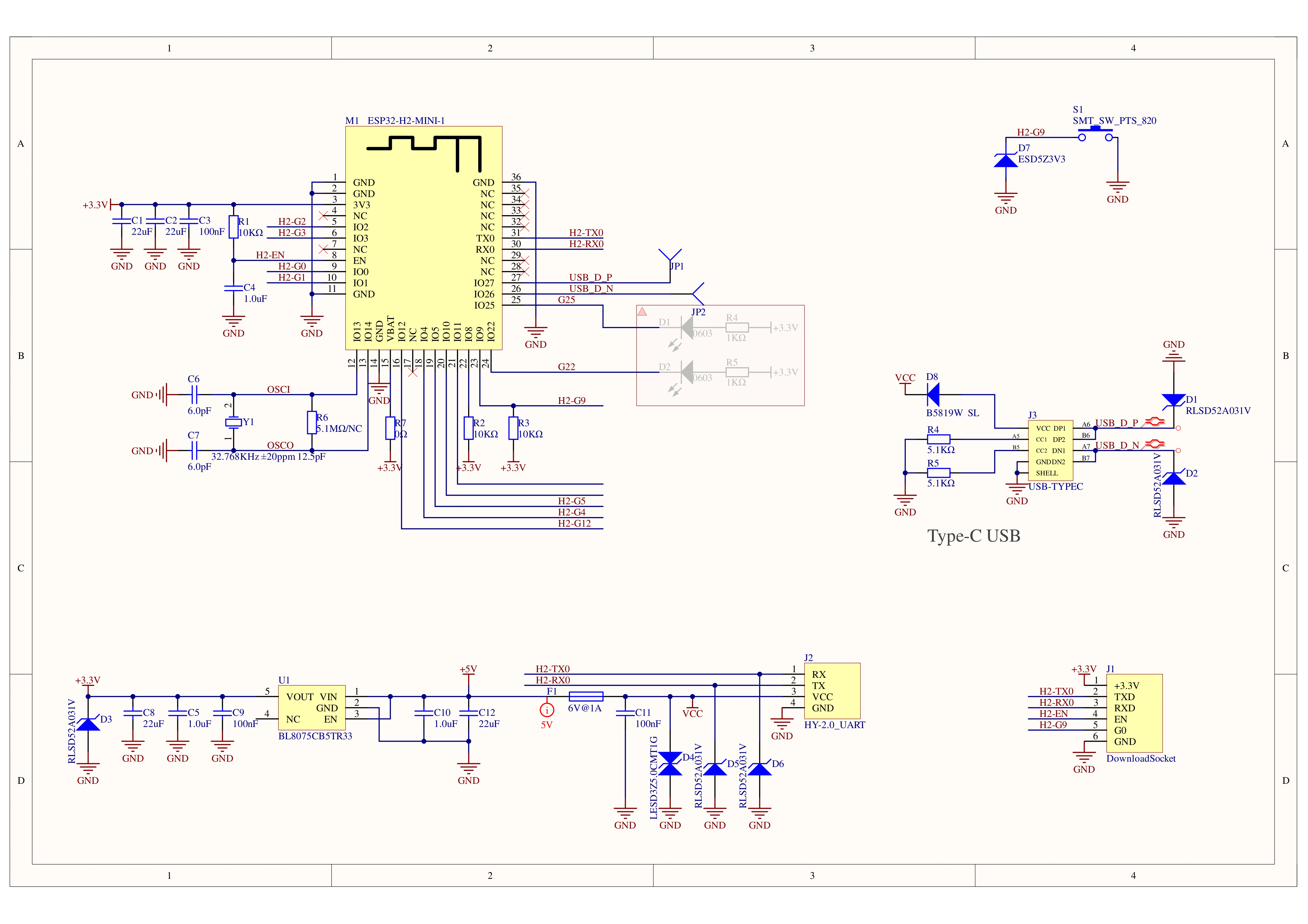Click the red warning triangle marker

tap(642, 312)
